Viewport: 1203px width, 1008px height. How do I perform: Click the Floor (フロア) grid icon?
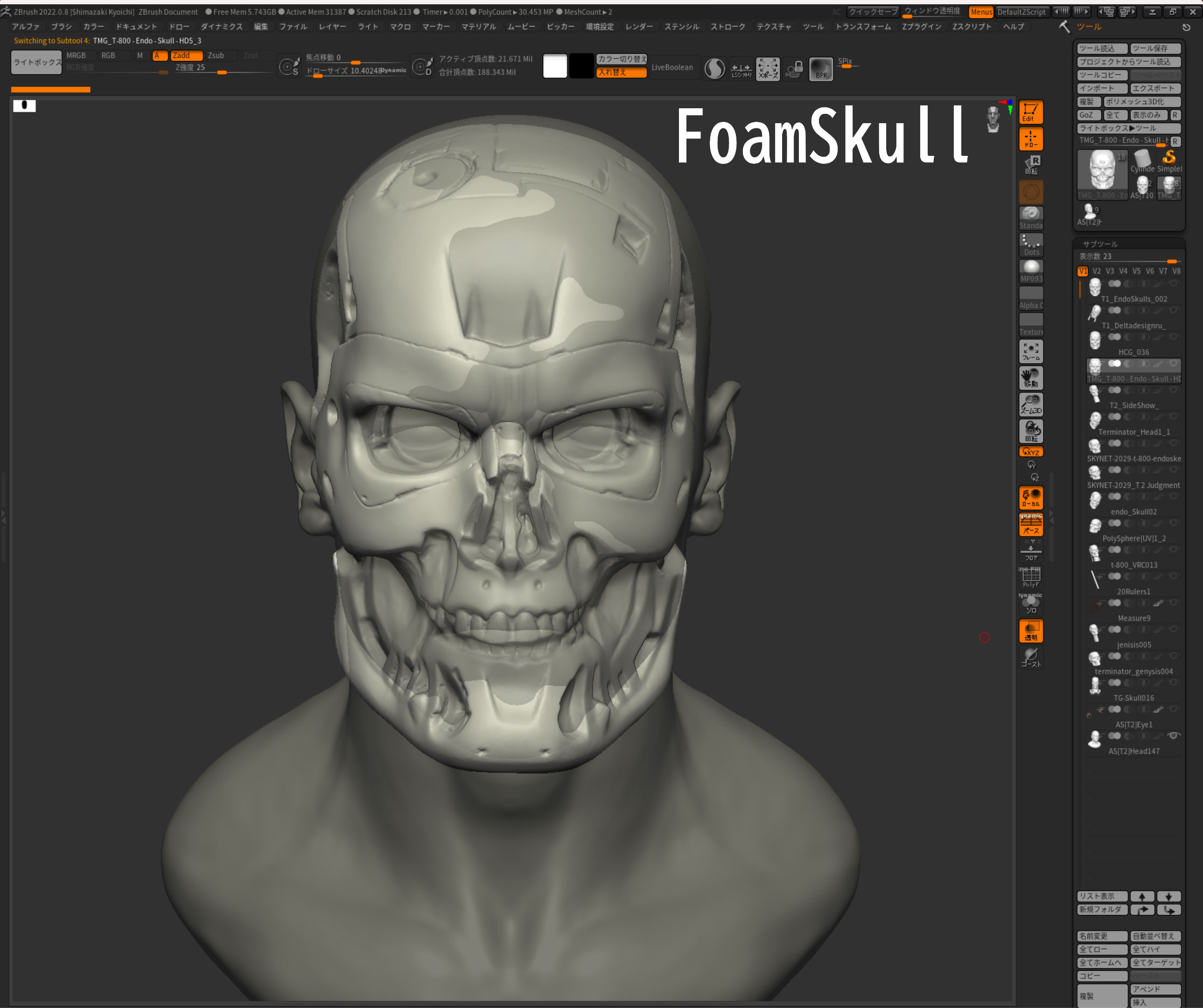[1030, 551]
